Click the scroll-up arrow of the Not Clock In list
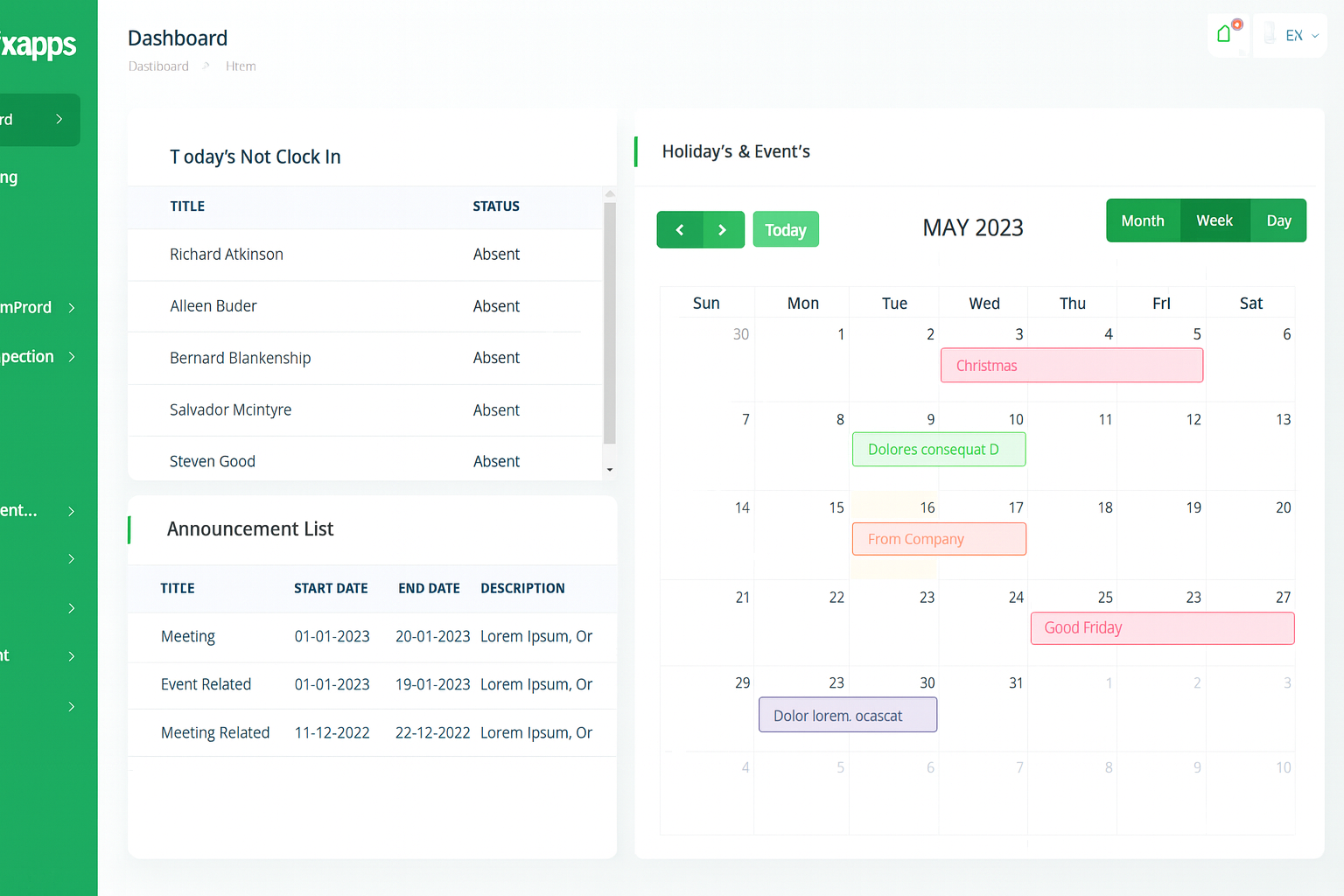This screenshot has width=1344, height=896. pyautogui.click(x=610, y=193)
